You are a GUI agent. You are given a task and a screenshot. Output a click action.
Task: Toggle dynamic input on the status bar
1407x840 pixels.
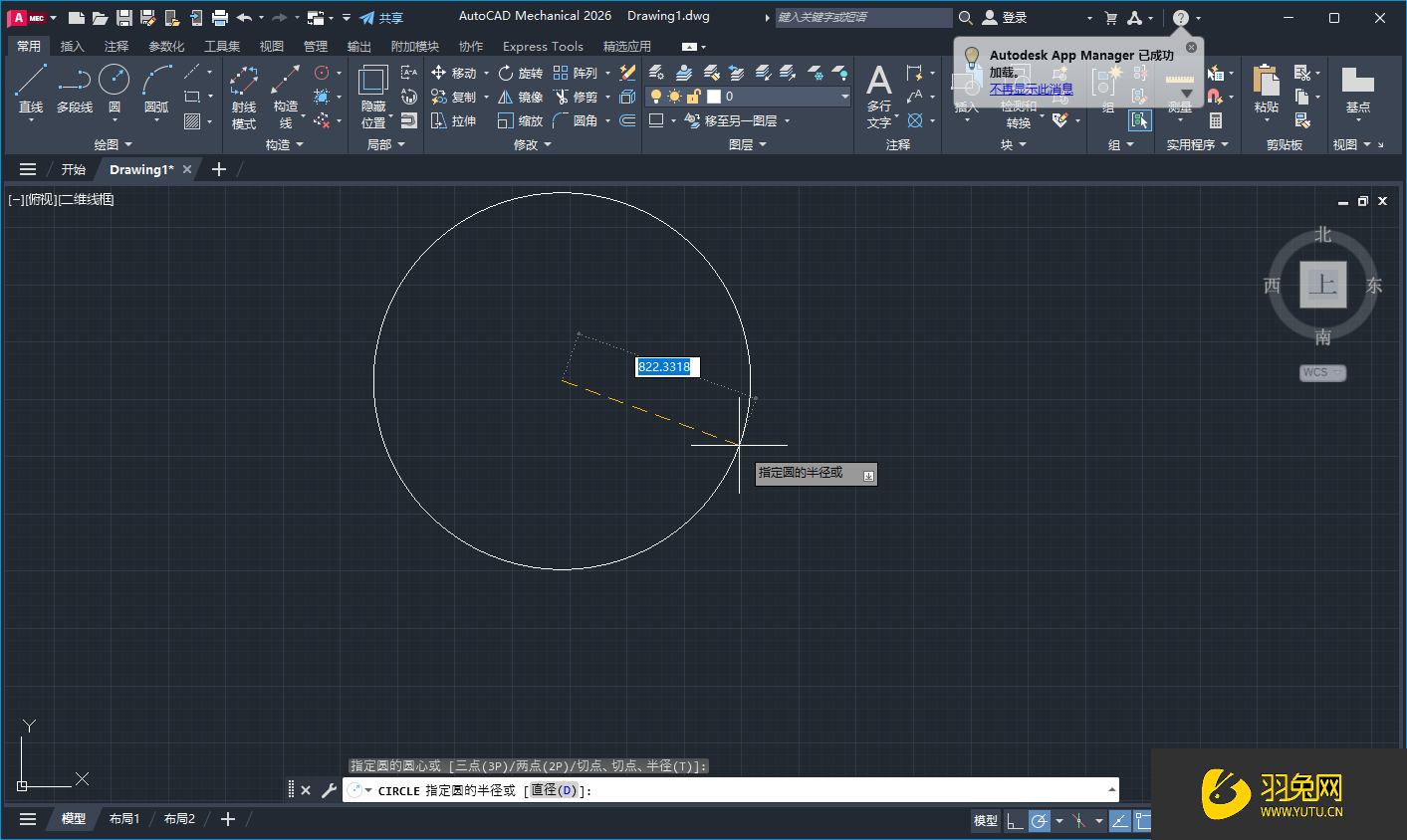(1120, 820)
